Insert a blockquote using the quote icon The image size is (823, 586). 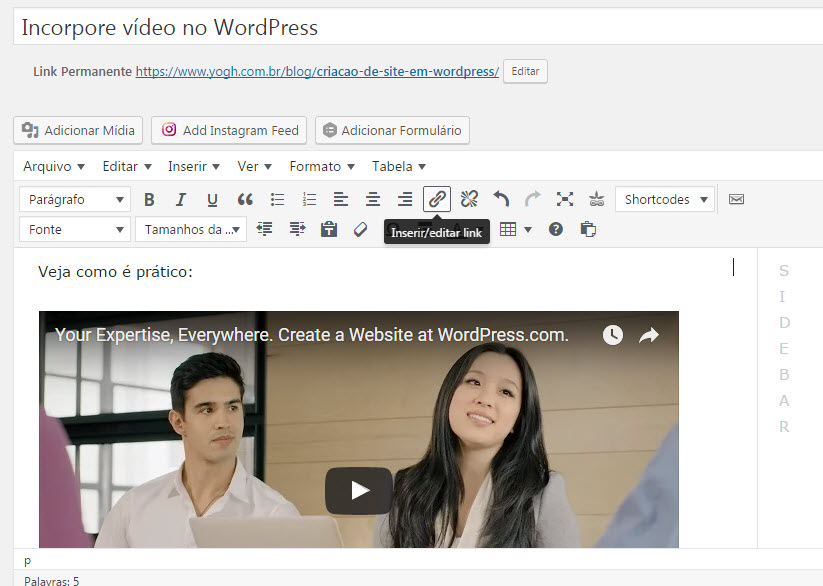tap(245, 200)
